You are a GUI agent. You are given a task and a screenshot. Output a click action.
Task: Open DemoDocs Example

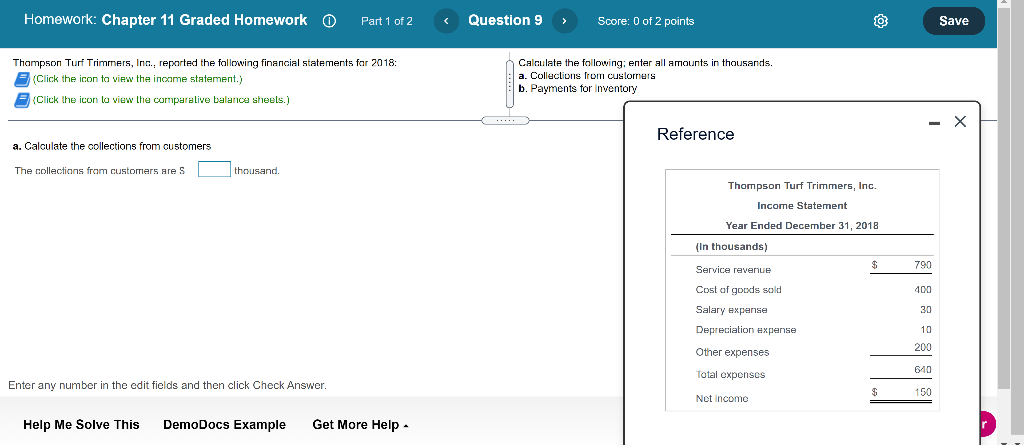224,425
